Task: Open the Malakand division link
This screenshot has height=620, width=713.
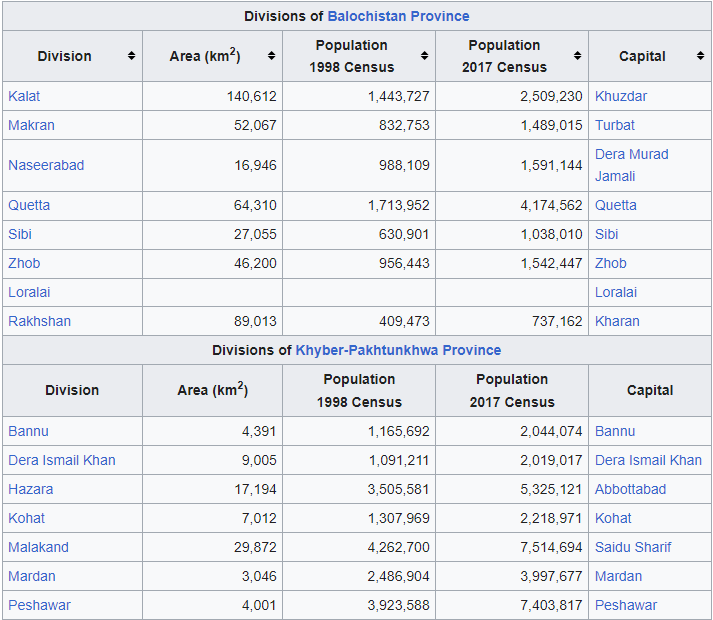Action: pyautogui.click(x=38, y=547)
